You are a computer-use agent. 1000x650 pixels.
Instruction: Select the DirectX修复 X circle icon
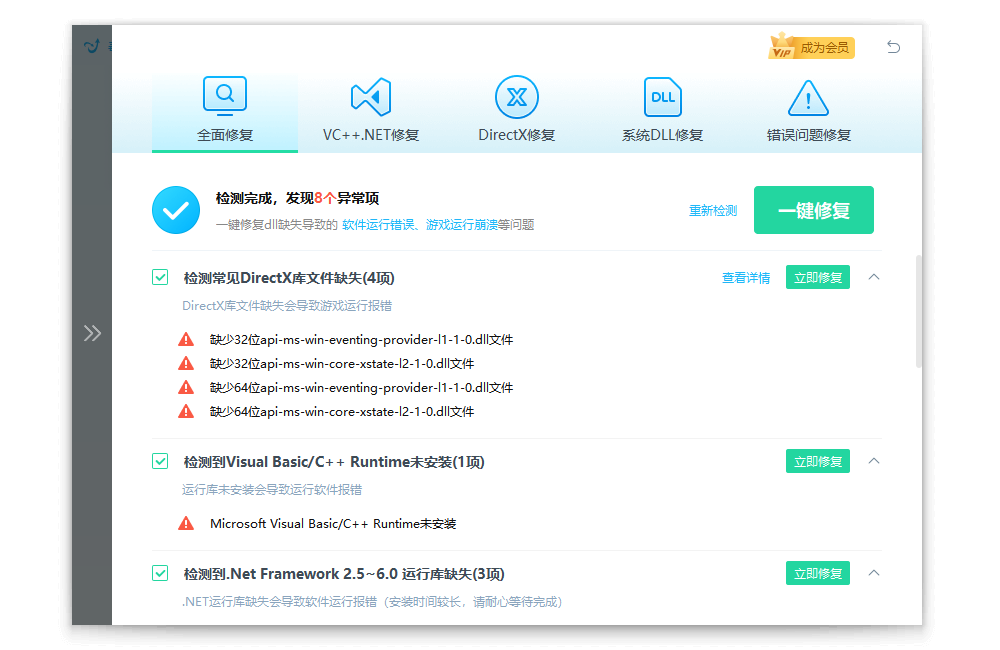517,97
